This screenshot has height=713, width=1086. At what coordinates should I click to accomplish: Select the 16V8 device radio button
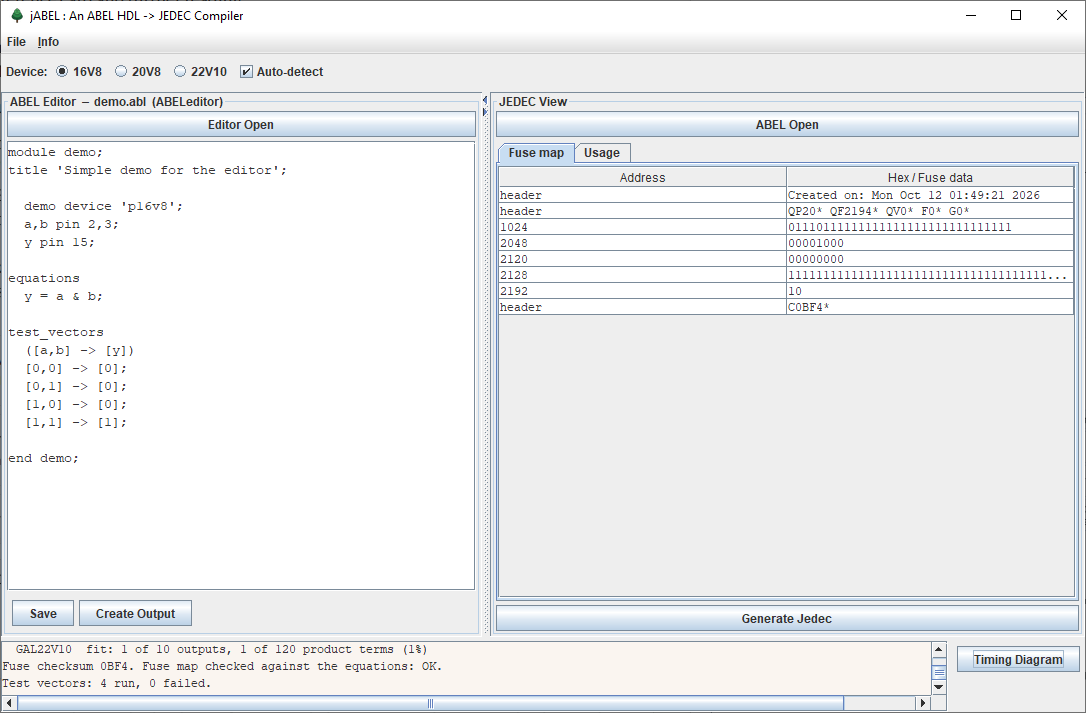click(x=79, y=71)
